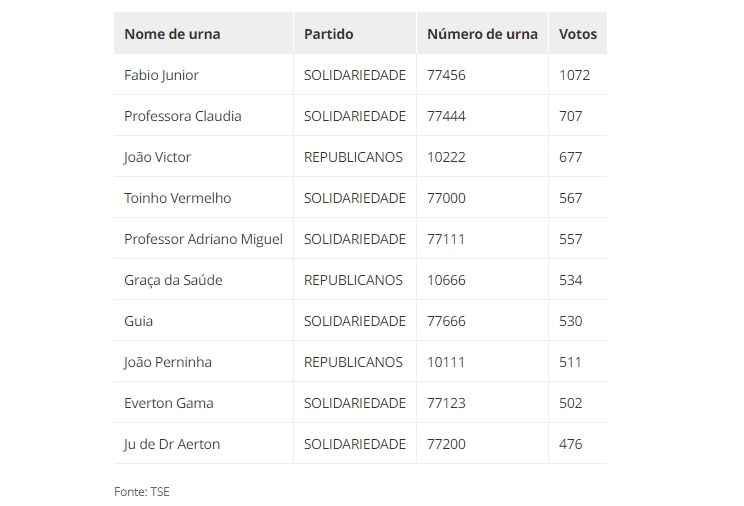
Task: Select urn number 77444
Action: (x=446, y=116)
